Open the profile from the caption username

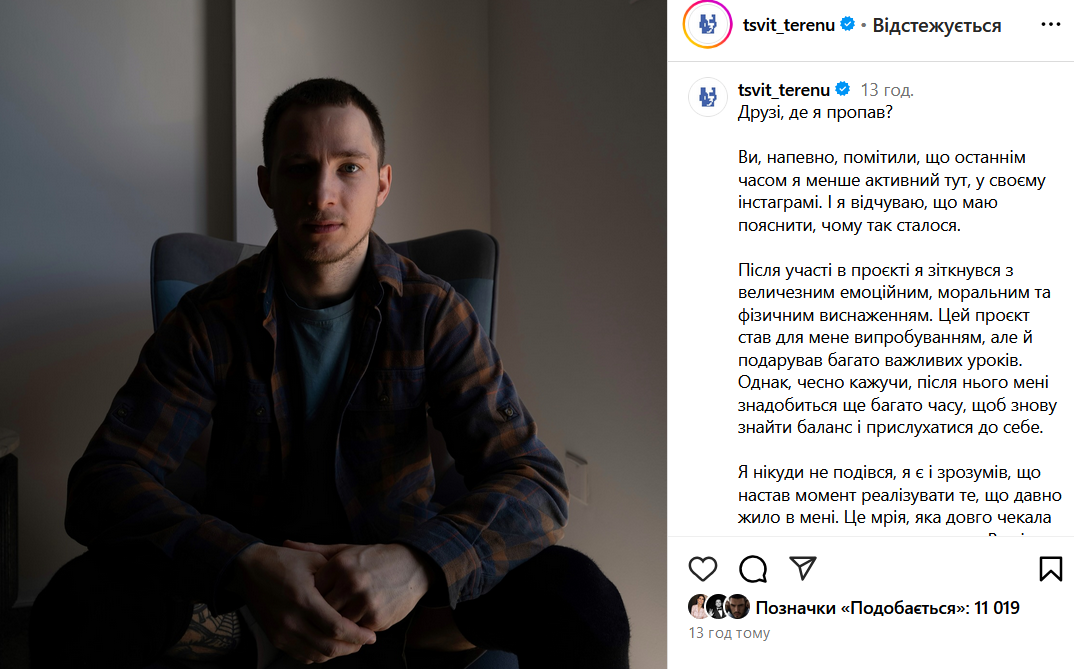[x=784, y=90]
